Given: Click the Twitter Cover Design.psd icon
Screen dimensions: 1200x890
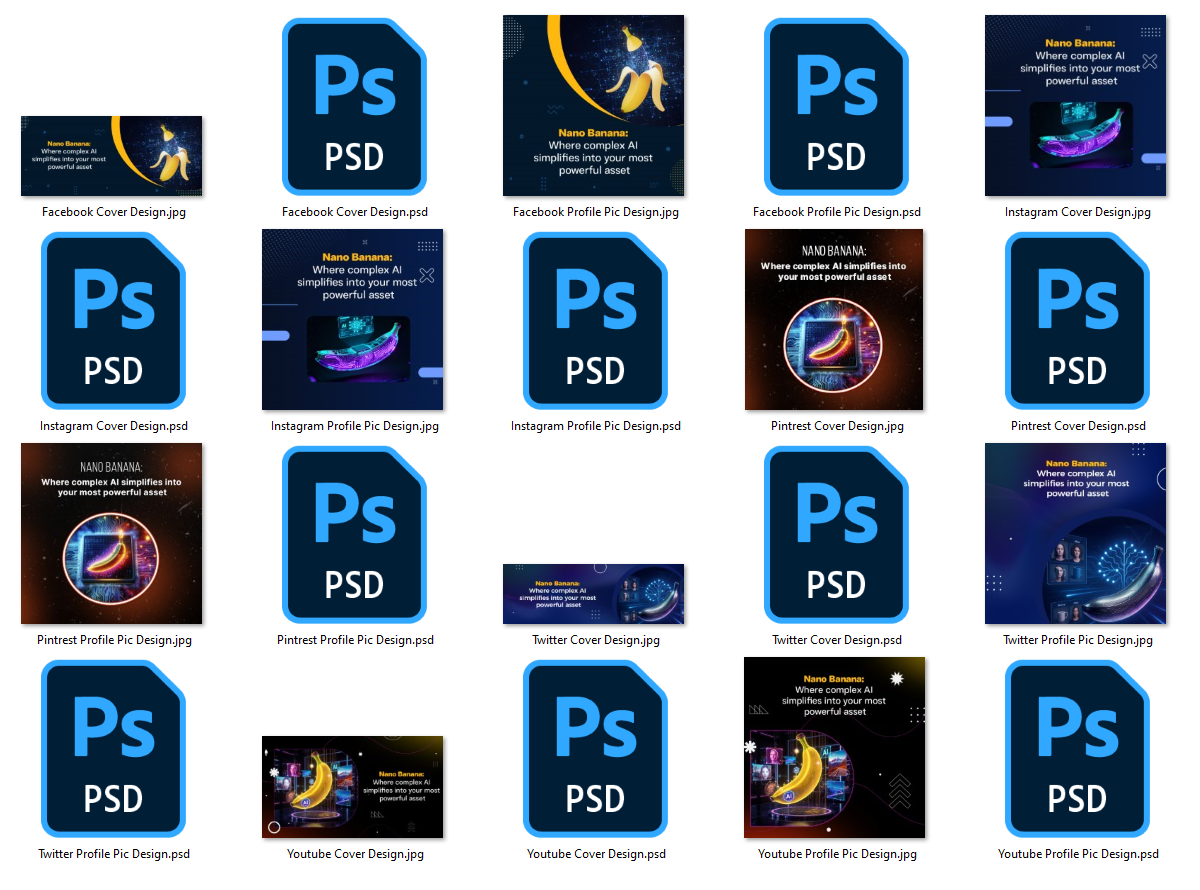Looking at the screenshot, I should [836, 534].
